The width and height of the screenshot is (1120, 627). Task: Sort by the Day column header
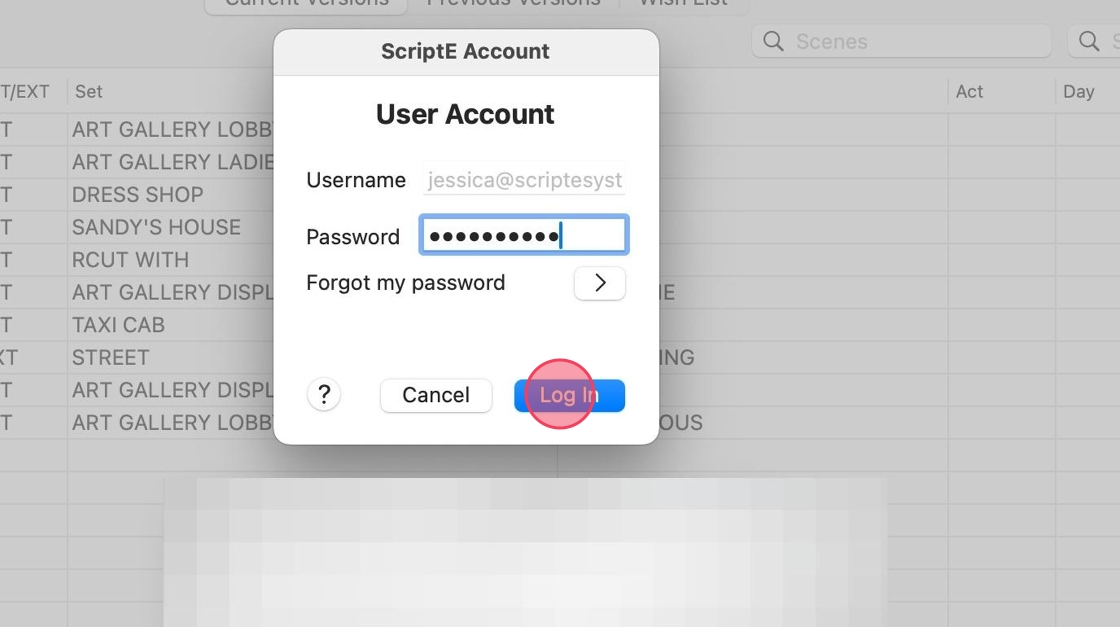pyautogui.click(x=1079, y=91)
